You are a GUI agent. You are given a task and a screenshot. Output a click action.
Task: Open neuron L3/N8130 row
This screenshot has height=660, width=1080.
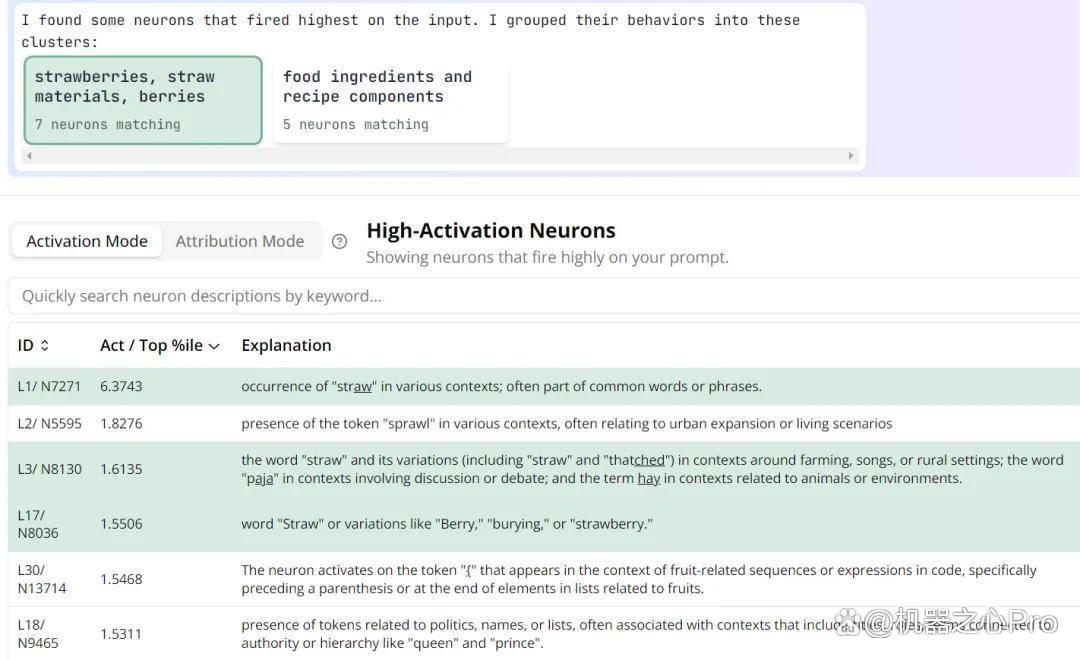tap(544, 469)
